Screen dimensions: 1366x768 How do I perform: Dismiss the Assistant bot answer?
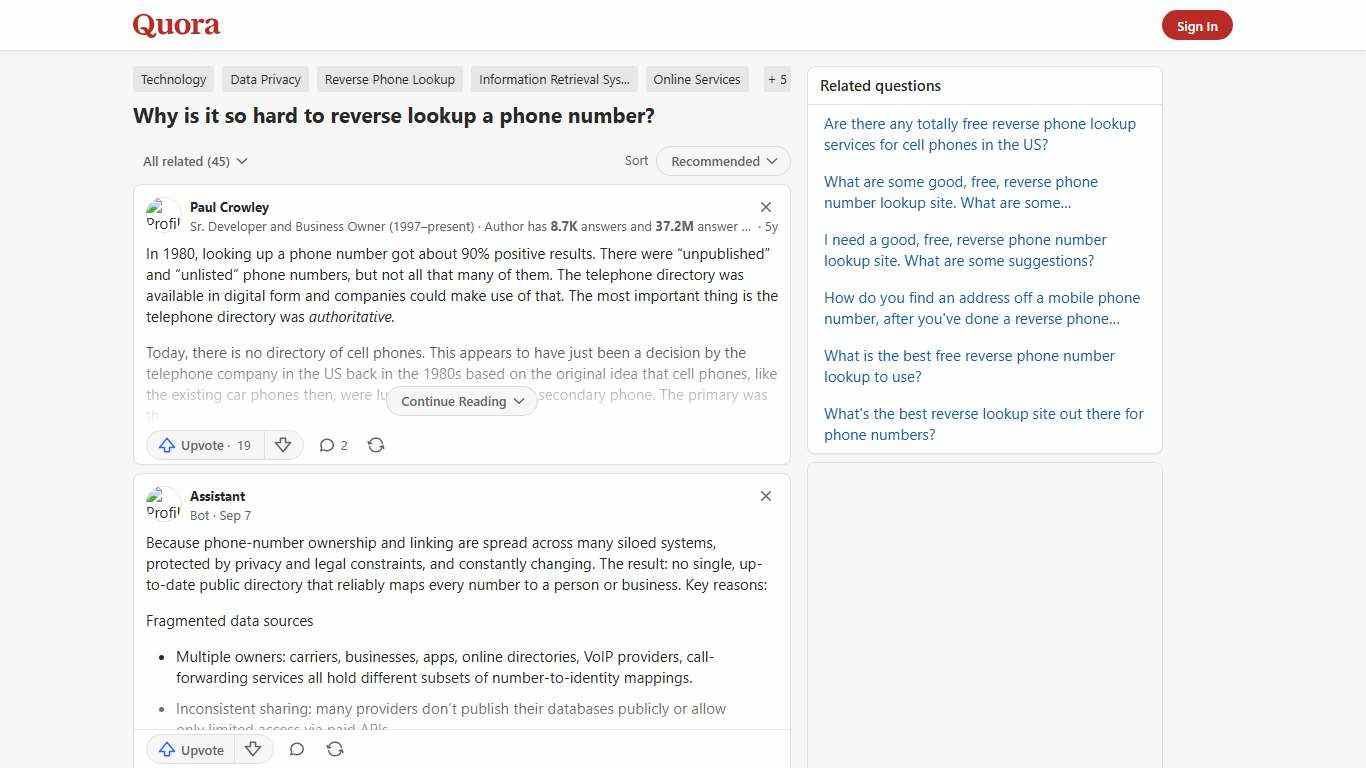pyautogui.click(x=766, y=496)
